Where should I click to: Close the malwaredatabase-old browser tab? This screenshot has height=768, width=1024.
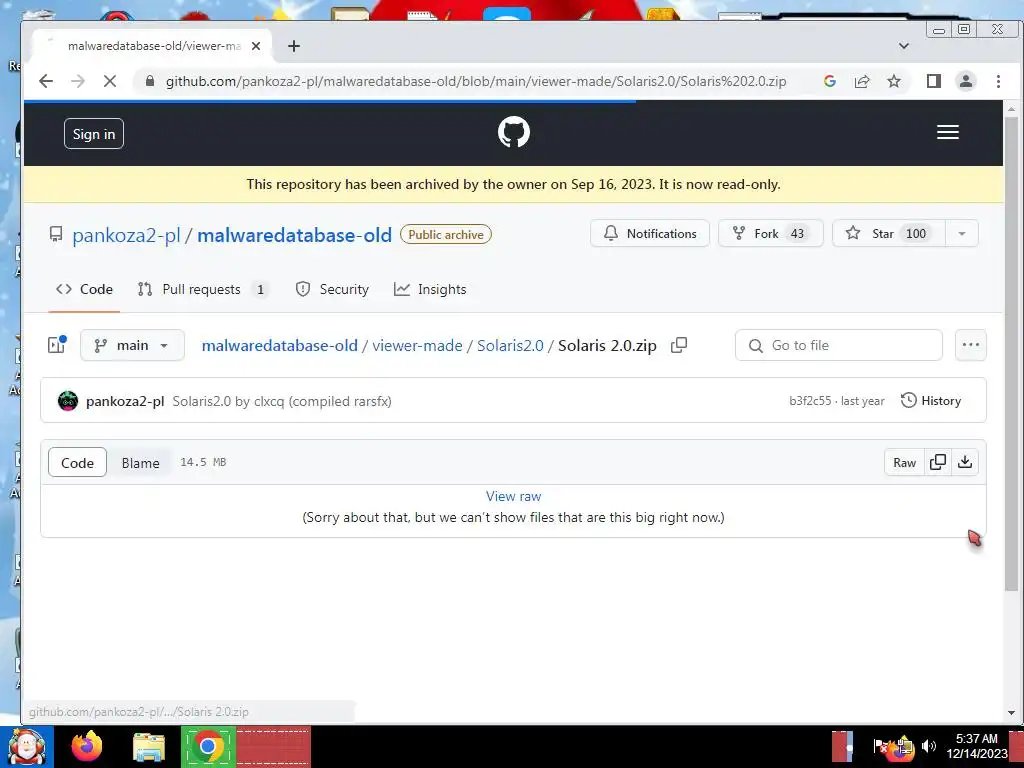coord(256,46)
